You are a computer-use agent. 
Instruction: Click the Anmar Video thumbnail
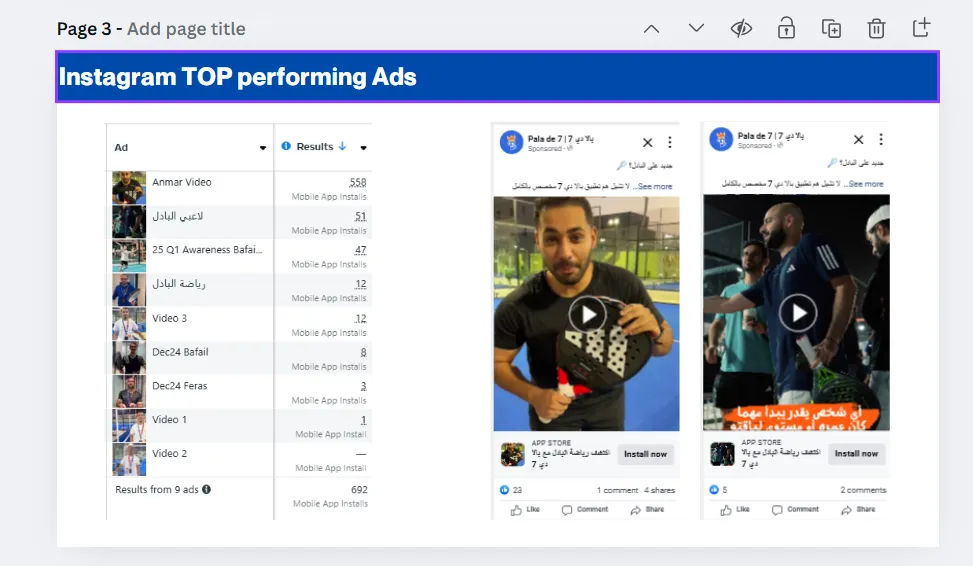click(129, 187)
